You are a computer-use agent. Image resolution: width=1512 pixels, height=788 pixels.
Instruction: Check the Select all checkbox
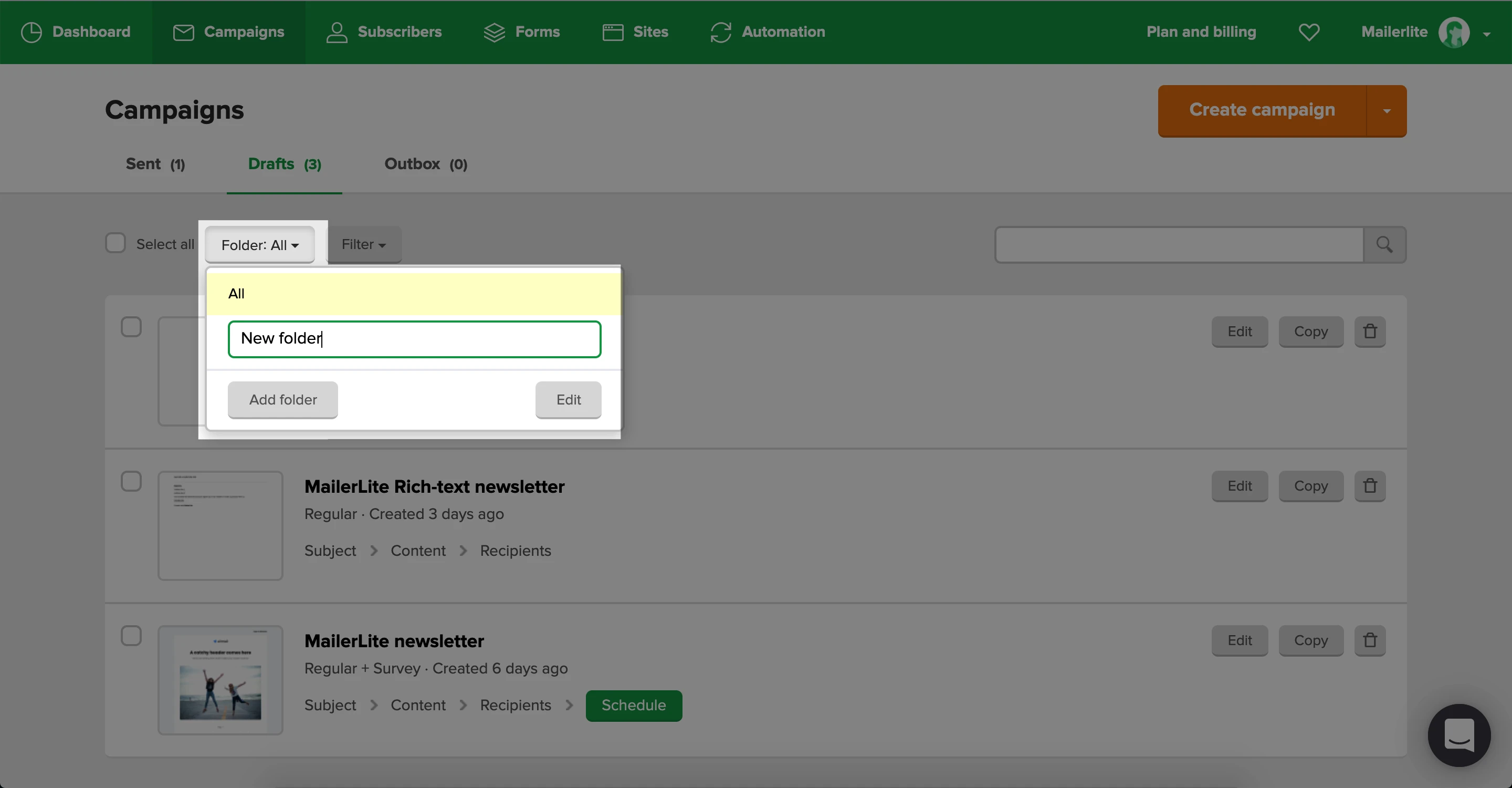[x=115, y=243]
